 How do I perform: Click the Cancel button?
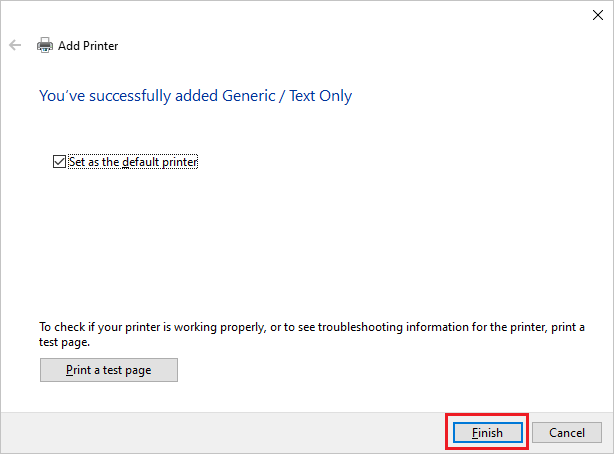[x=567, y=432]
